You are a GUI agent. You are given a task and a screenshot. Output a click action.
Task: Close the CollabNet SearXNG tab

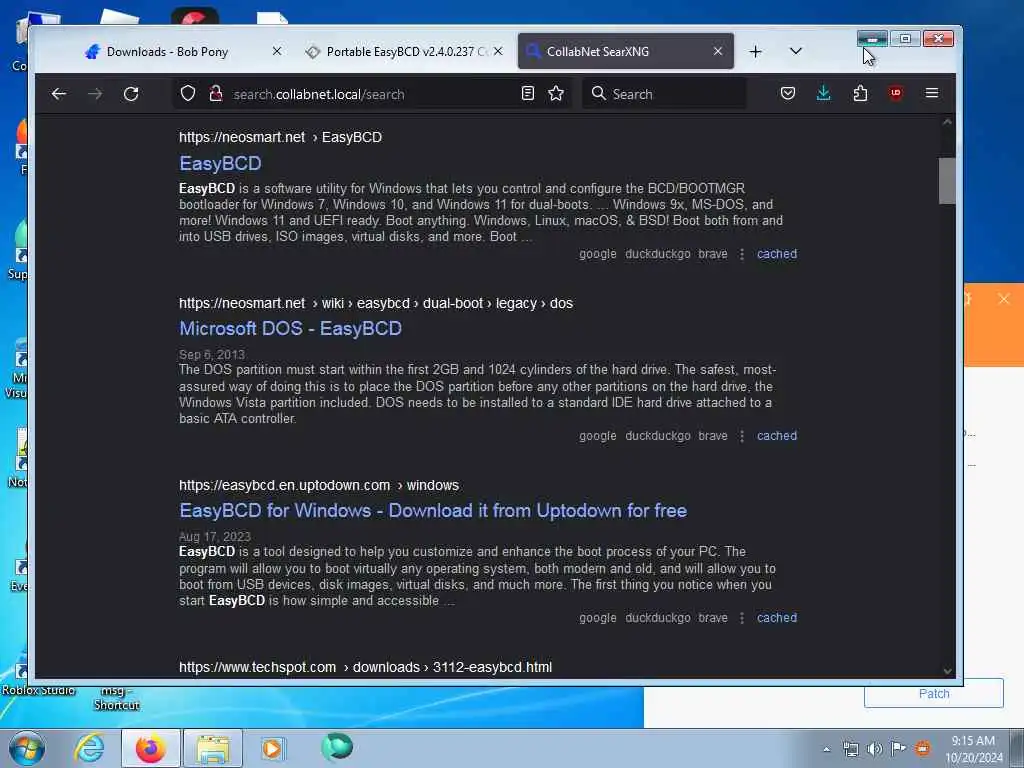click(x=718, y=51)
